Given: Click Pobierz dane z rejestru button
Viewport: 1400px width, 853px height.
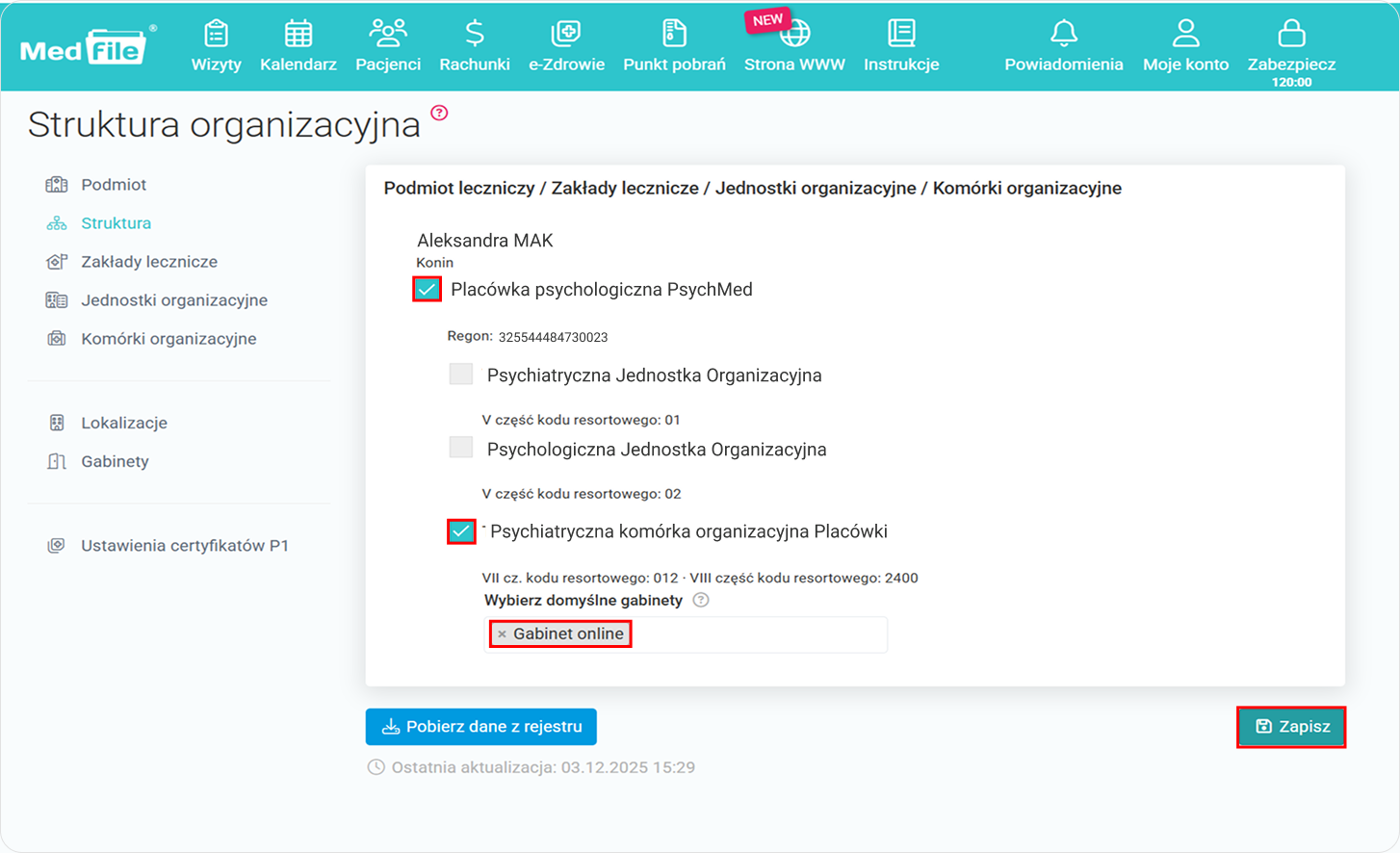Looking at the screenshot, I should 480,727.
